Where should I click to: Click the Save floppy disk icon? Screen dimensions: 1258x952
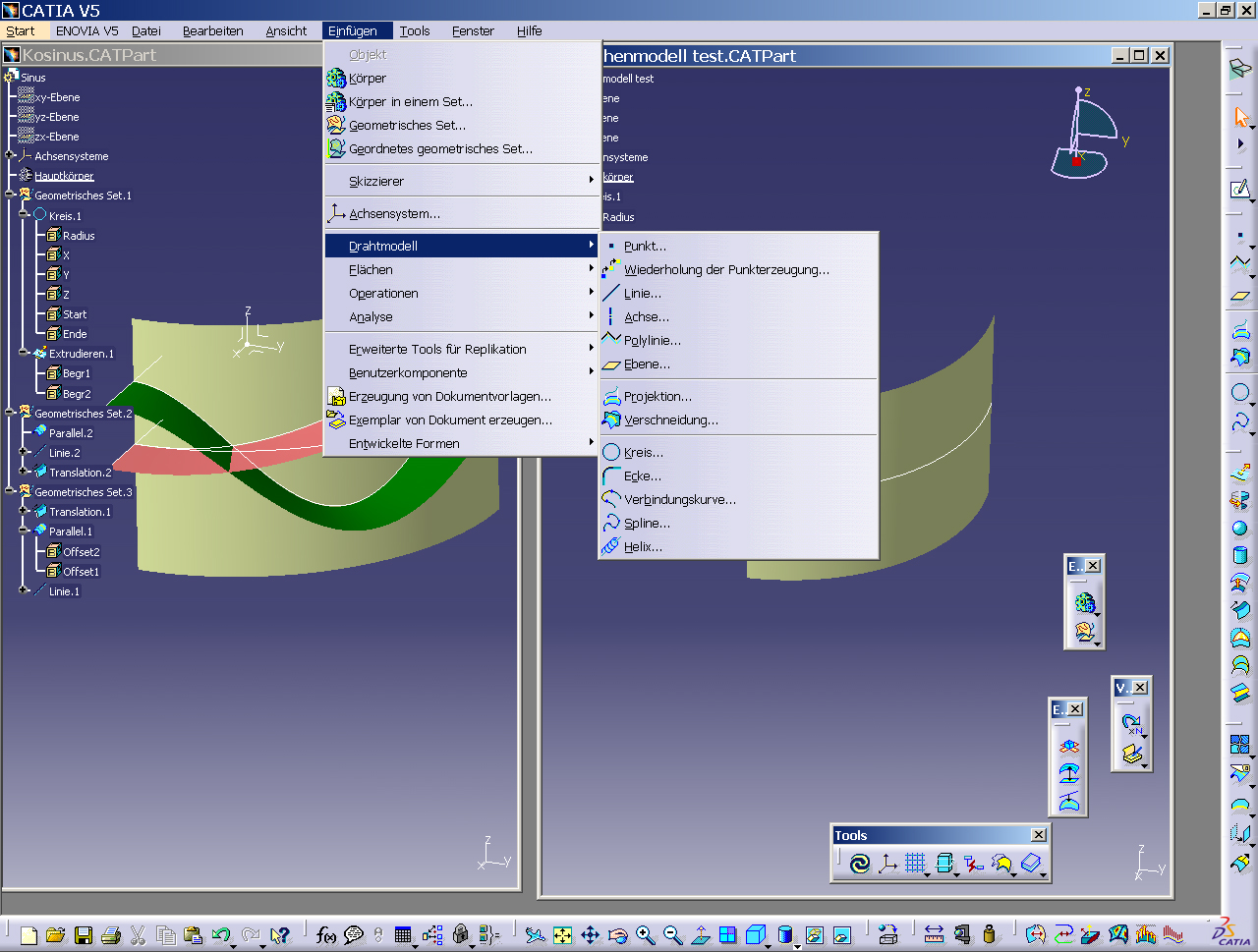(x=84, y=934)
